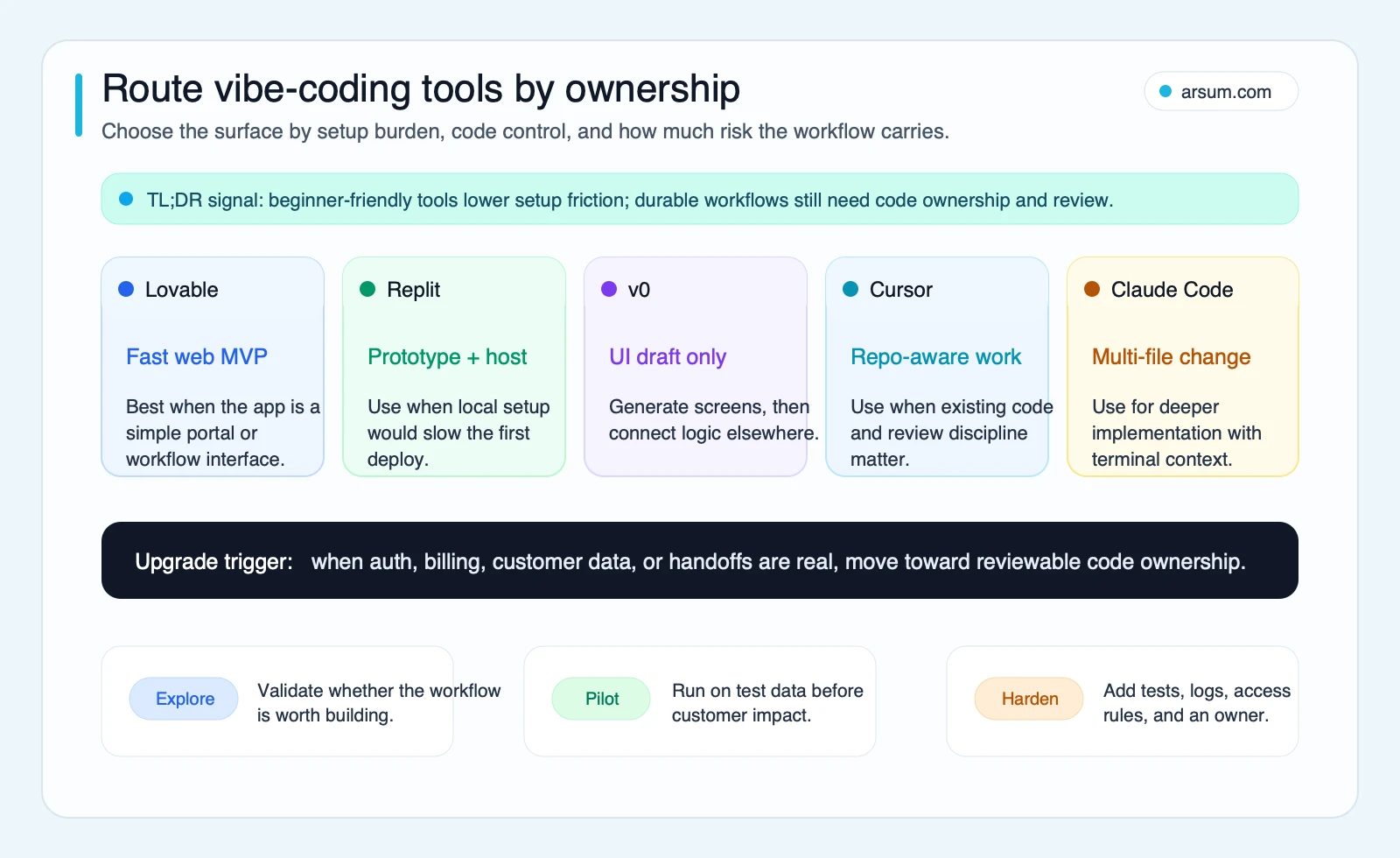
Task: Click the purple dot next to v0
Action: (x=609, y=289)
